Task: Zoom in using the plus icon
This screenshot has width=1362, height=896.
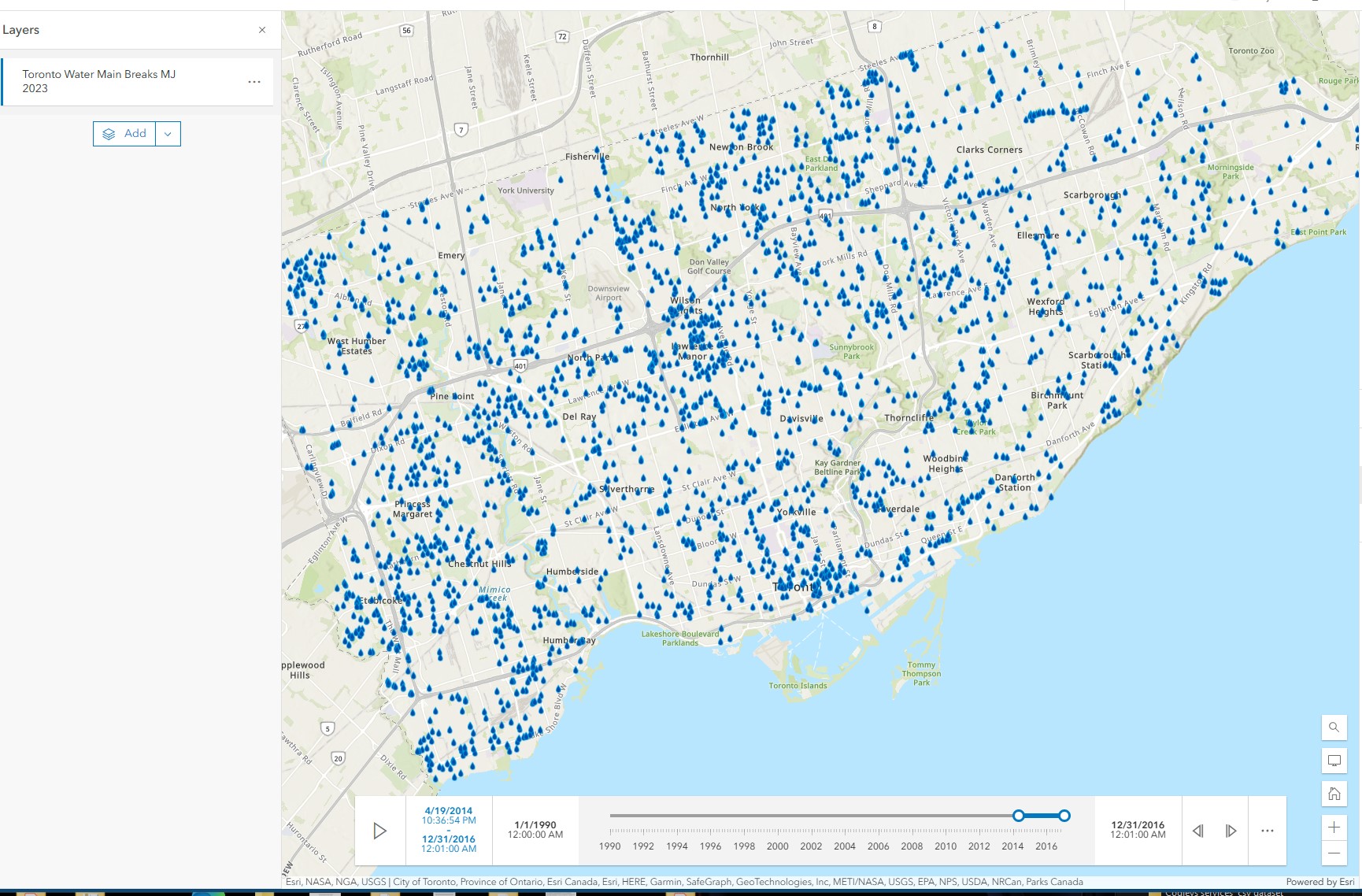Action: [x=1334, y=828]
